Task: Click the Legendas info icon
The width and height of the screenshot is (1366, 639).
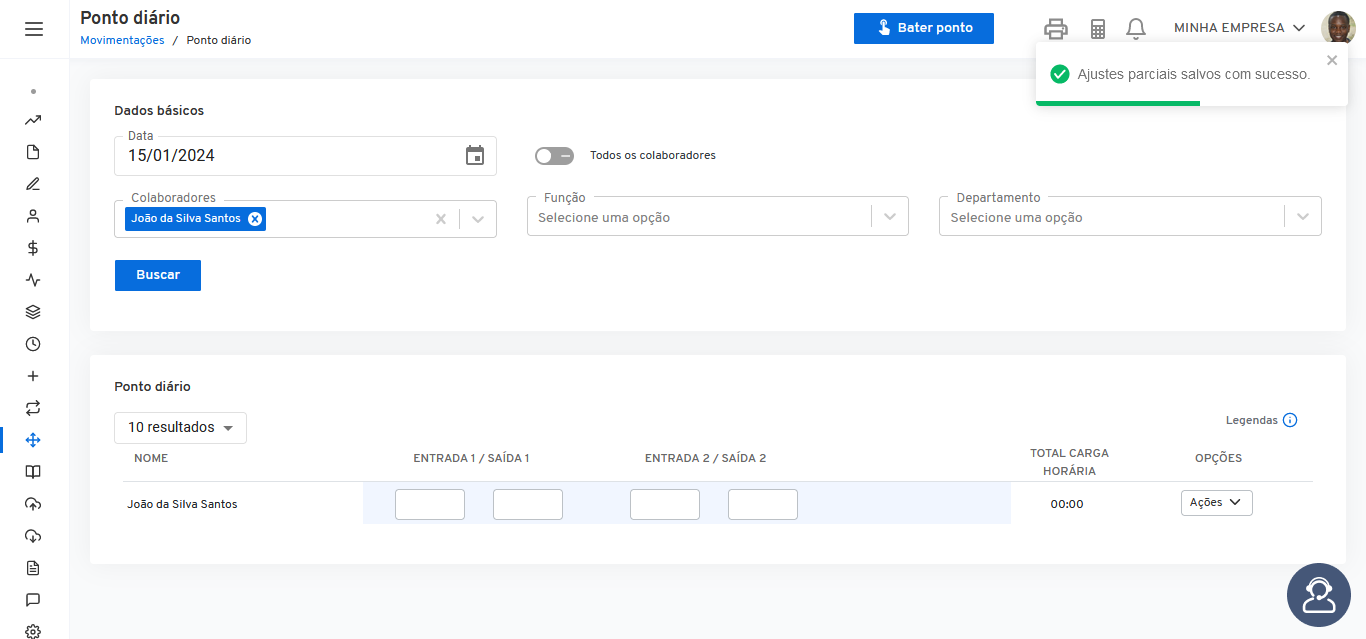Action: point(1290,420)
